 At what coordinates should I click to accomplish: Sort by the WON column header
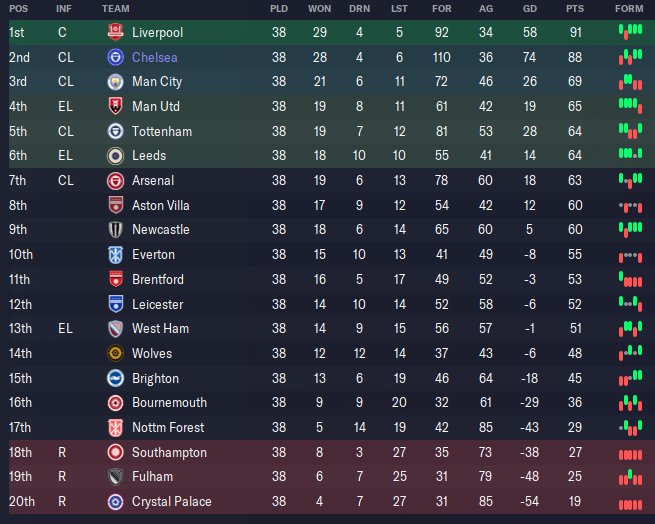click(320, 8)
